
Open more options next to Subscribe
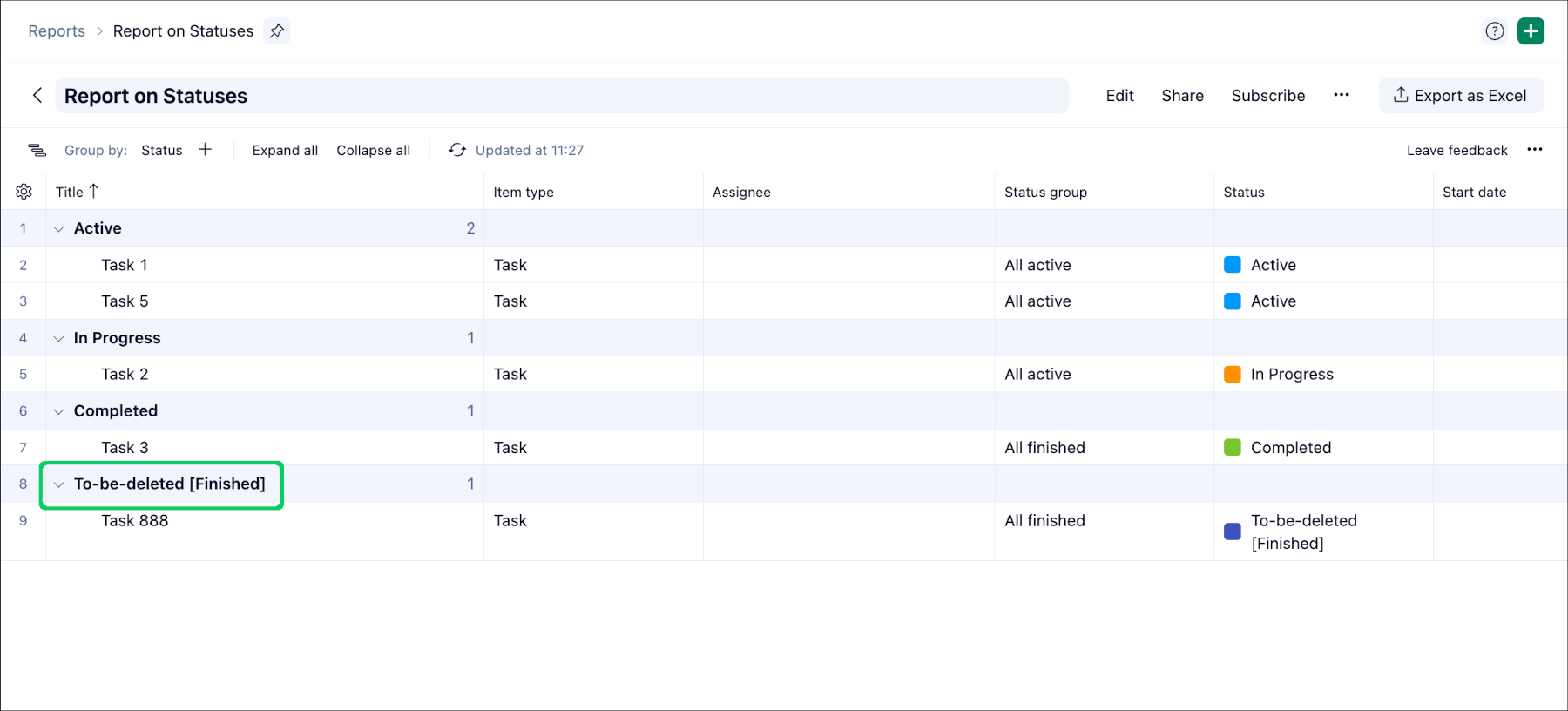tap(1342, 95)
